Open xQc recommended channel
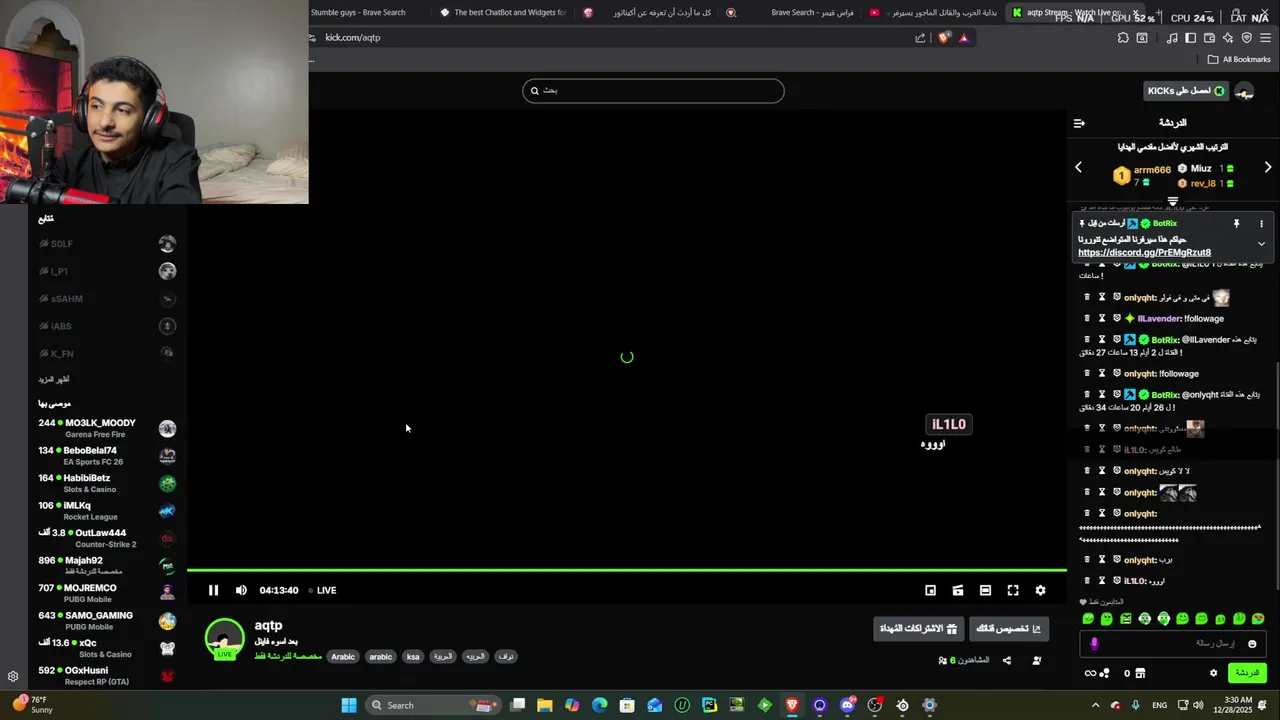Viewport: 1280px width, 720px height. (x=107, y=648)
